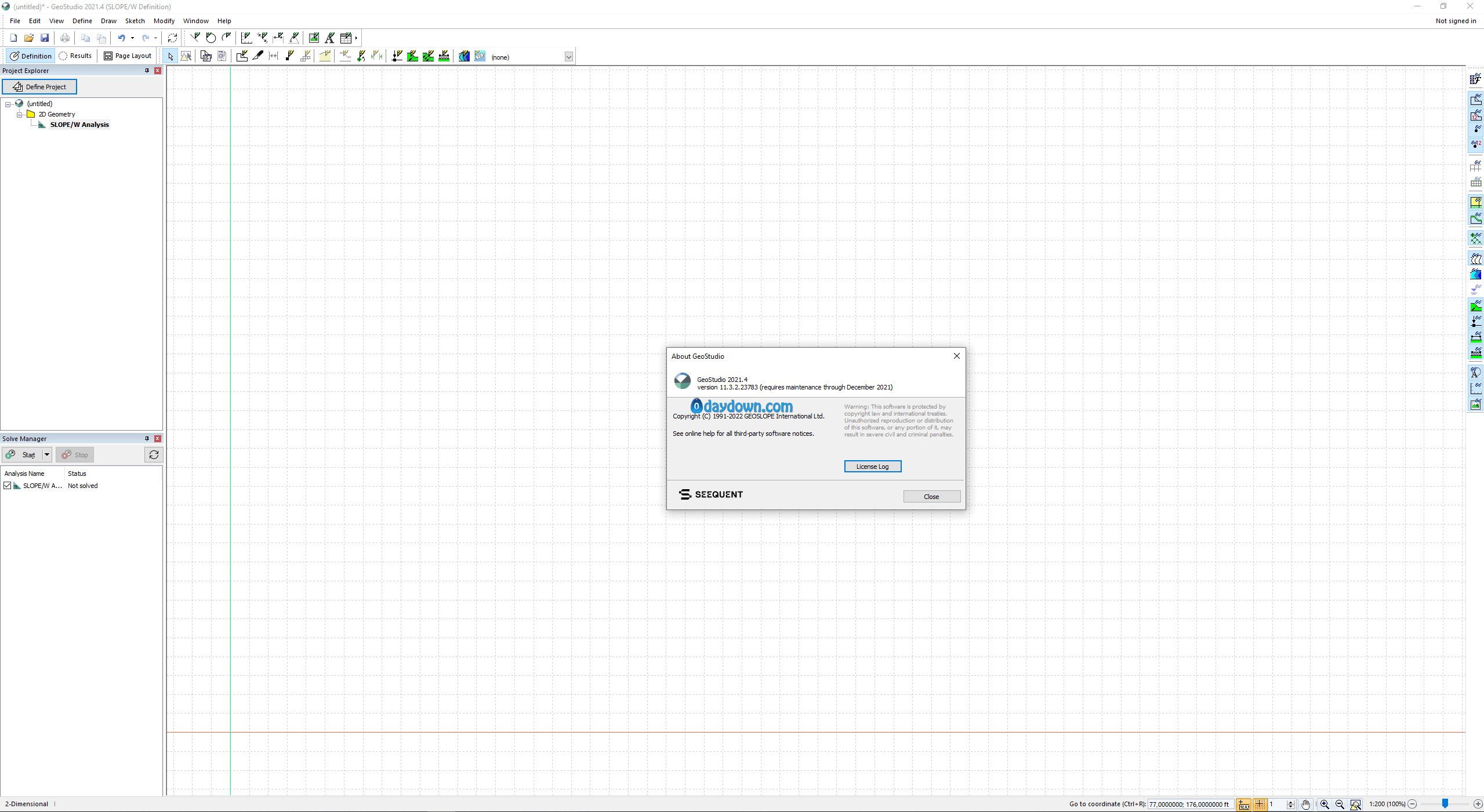The height and width of the screenshot is (812, 1484).
Task: Select the Draw Regions tool
Action: pyautogui.click(x=242, y=56)
